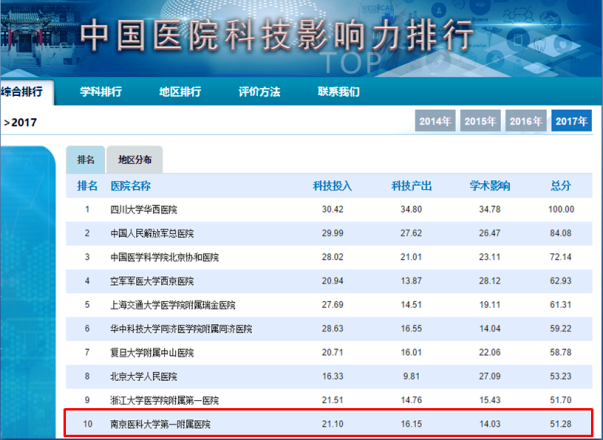Switch to the 2015年 ranking
The image size is (603, 440).
click(480, 121)
